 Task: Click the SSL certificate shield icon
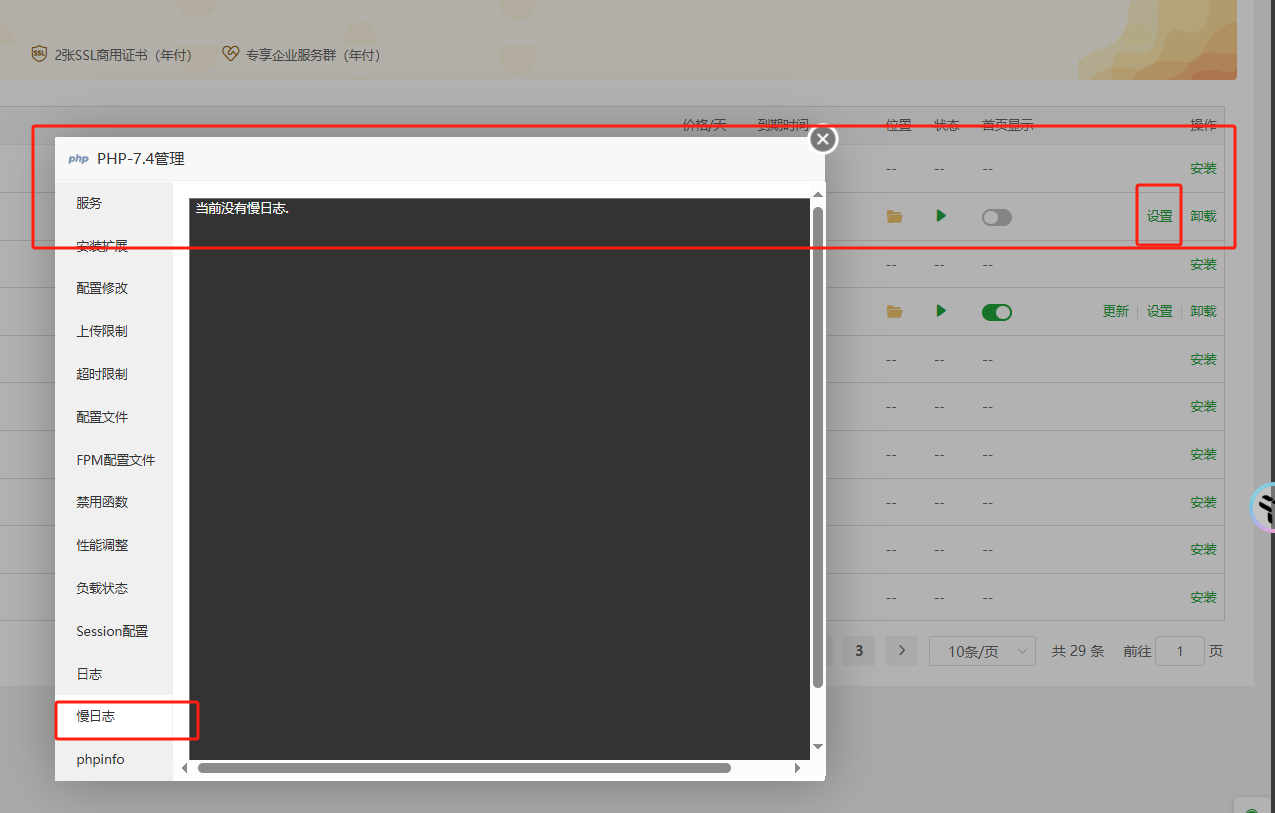pyautogui.click(x=39, y=54)
